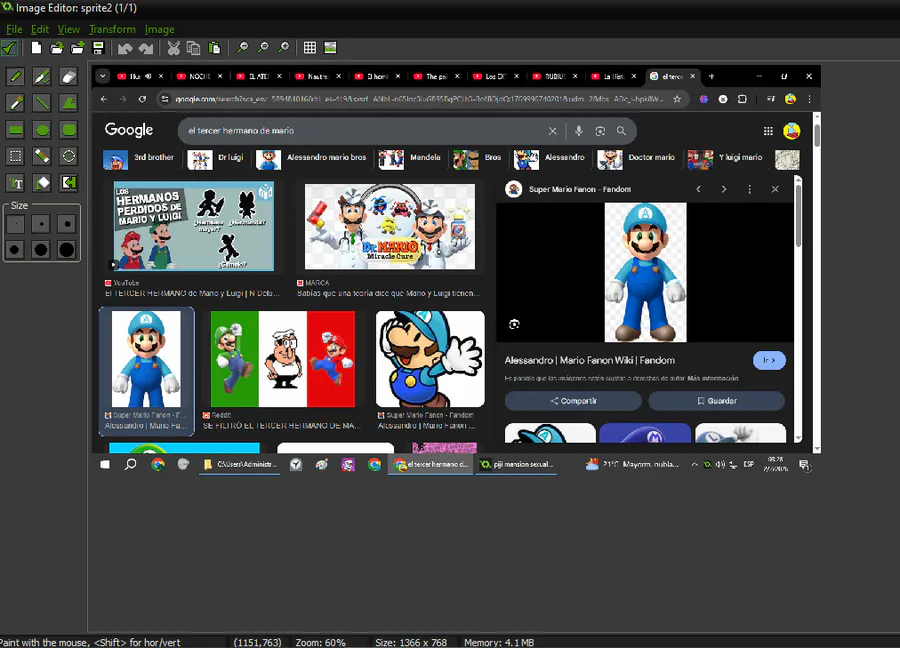
Task: Click the Dr. Mario Miracle Cure thumbnail
Action: [x=390, y=227]
